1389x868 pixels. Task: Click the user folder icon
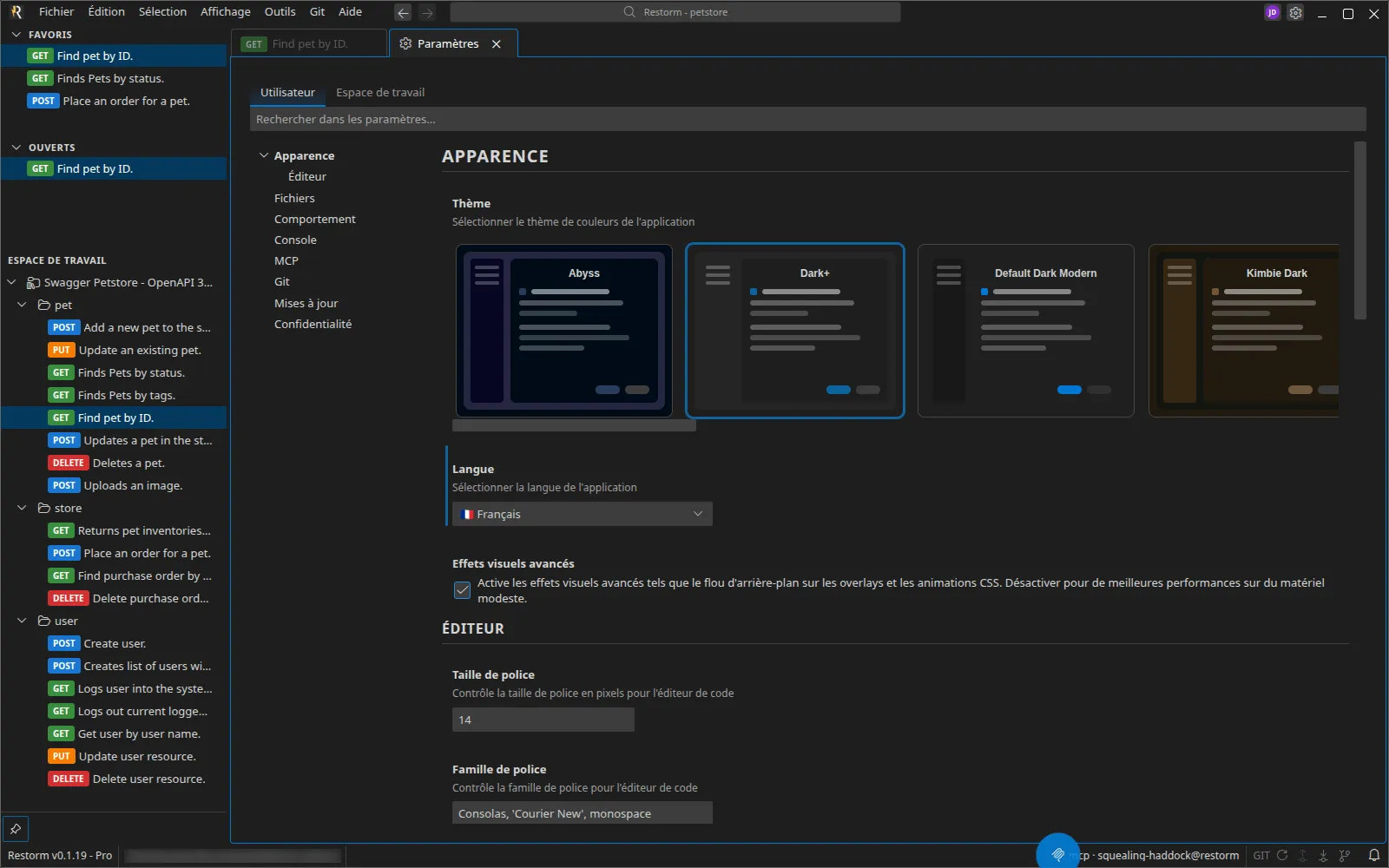43,621
